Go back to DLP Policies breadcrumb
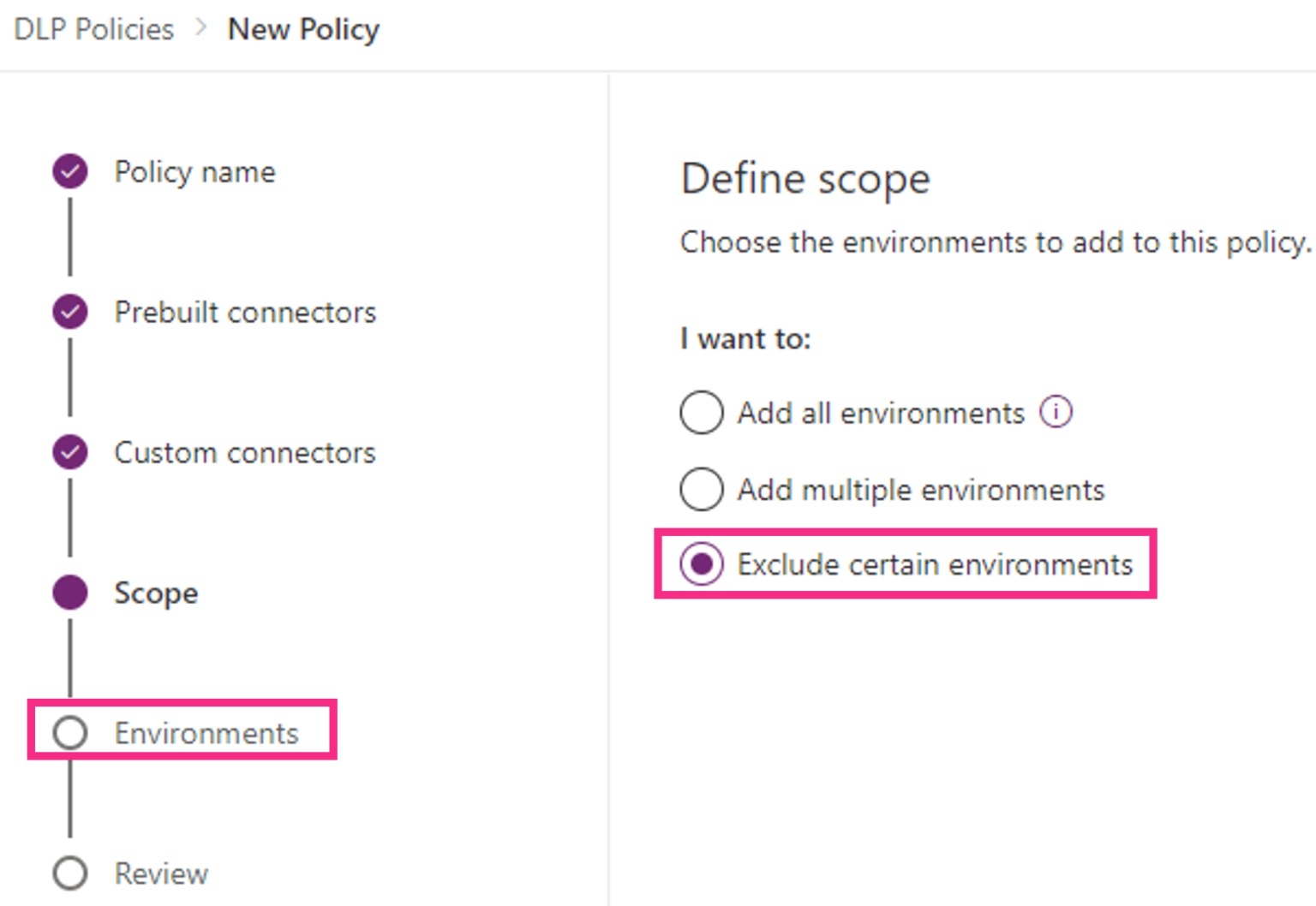 tap(94, 29)
